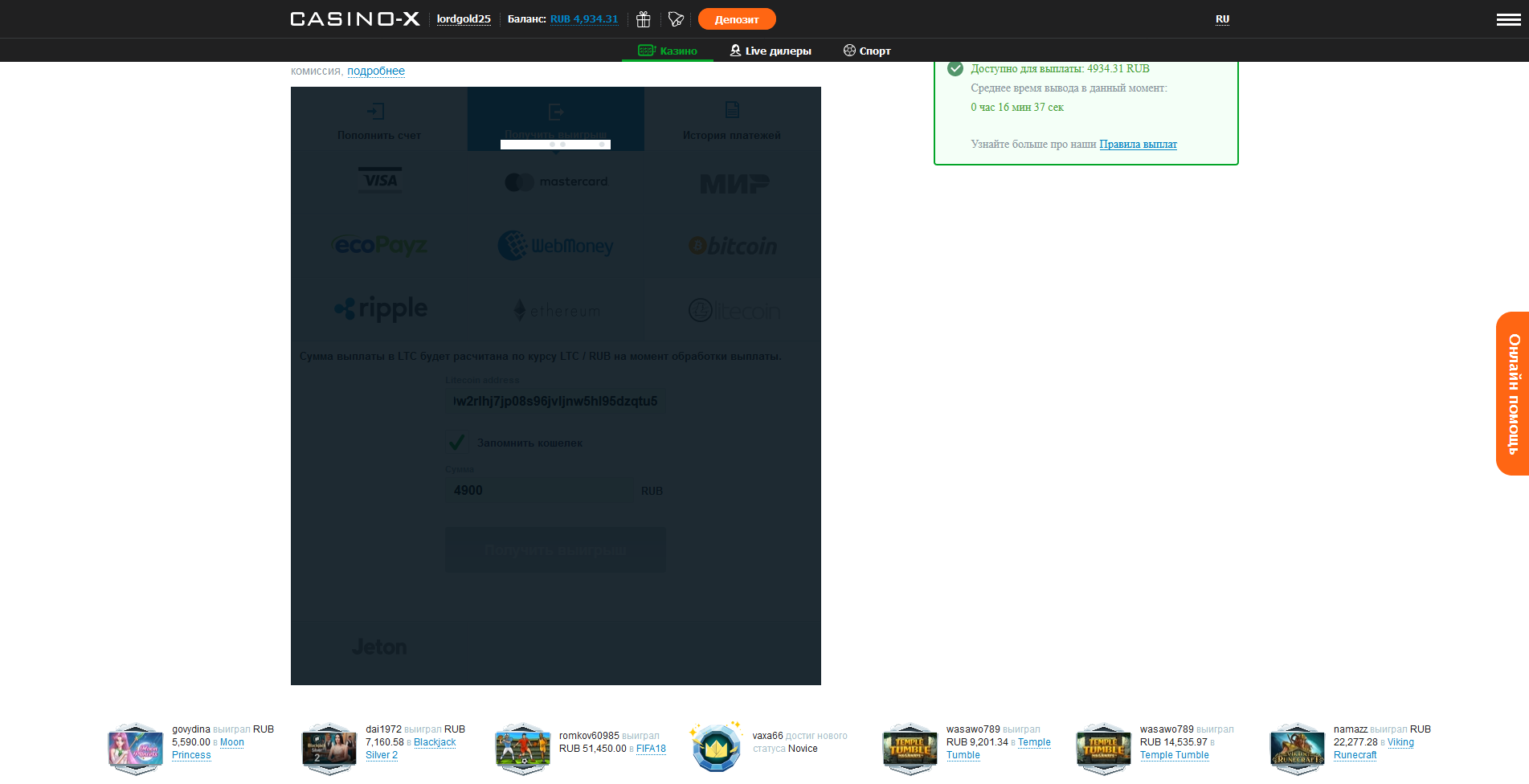Open the Moon Princess game link
The height and width of the screenshot is (784, 1529).
(208, 749)
